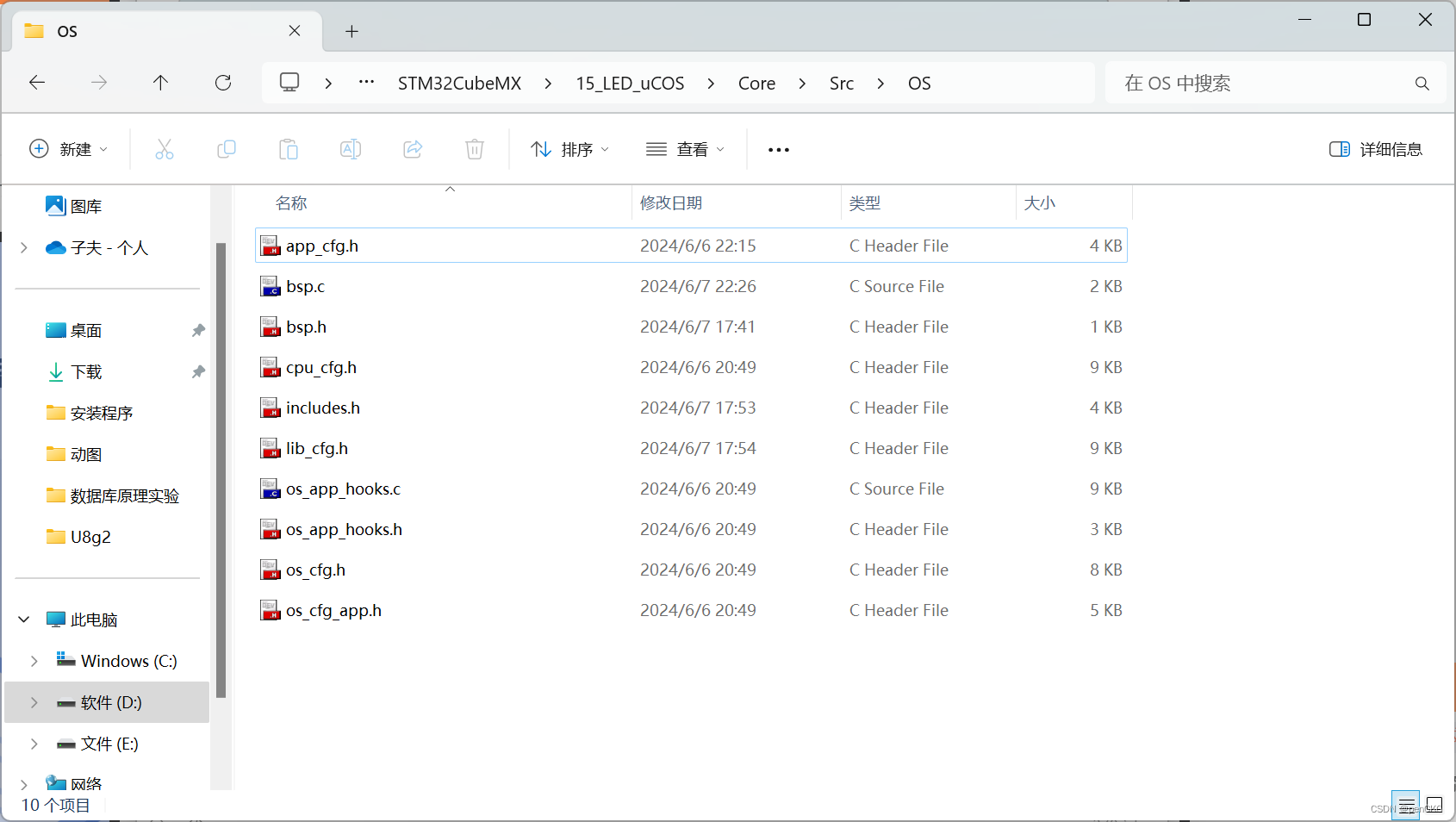Collapse the 此电脑 tree node
Image resolution: width=1456 pixels, height=822 pixels.
point(24,620)
